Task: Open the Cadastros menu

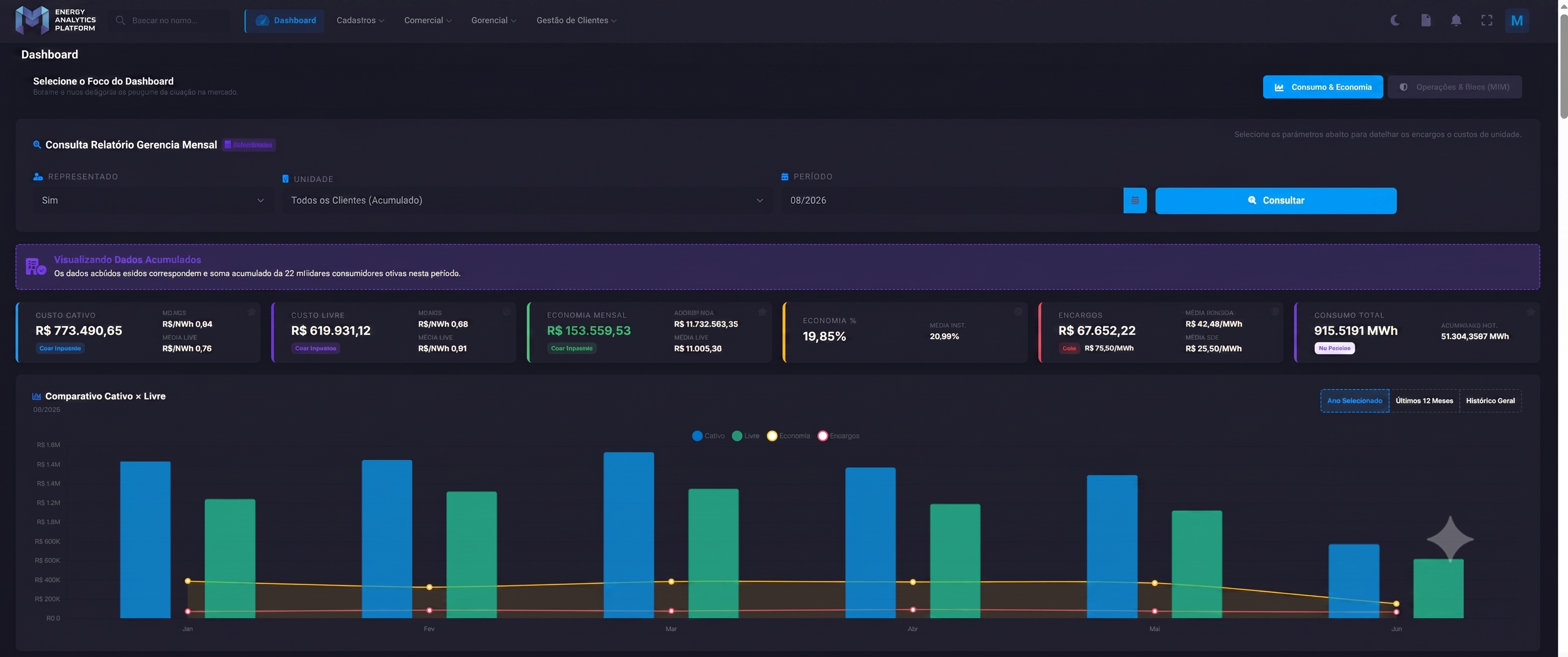Action: [x=360, y=20]
